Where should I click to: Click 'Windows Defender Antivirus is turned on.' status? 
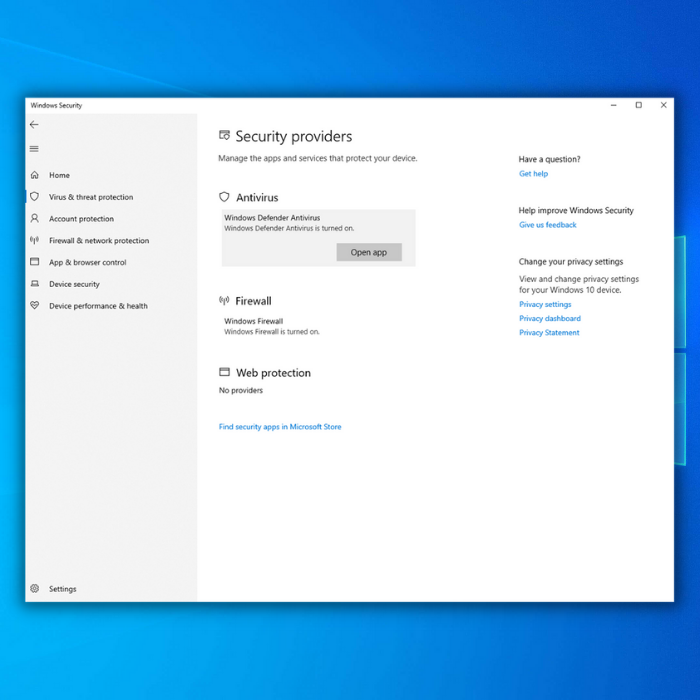coord(289,228)
